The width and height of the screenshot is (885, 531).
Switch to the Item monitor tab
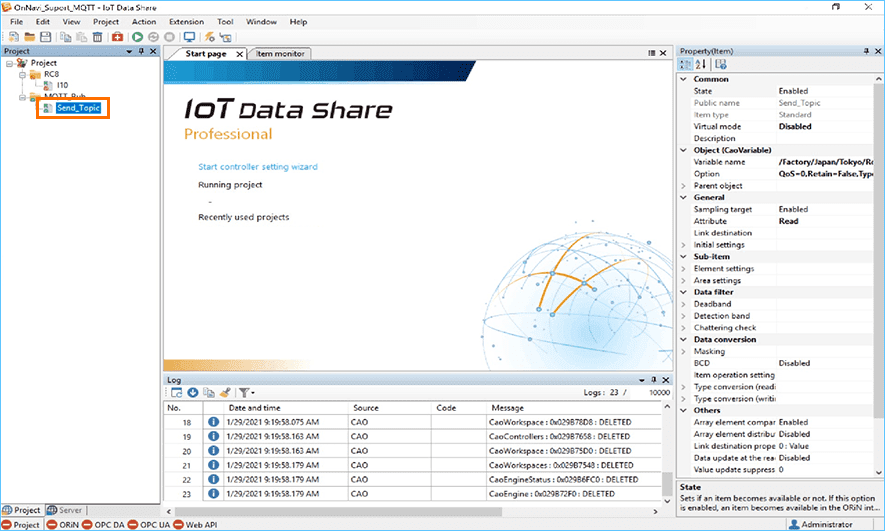pyautogui.click(x=280, y=54)
